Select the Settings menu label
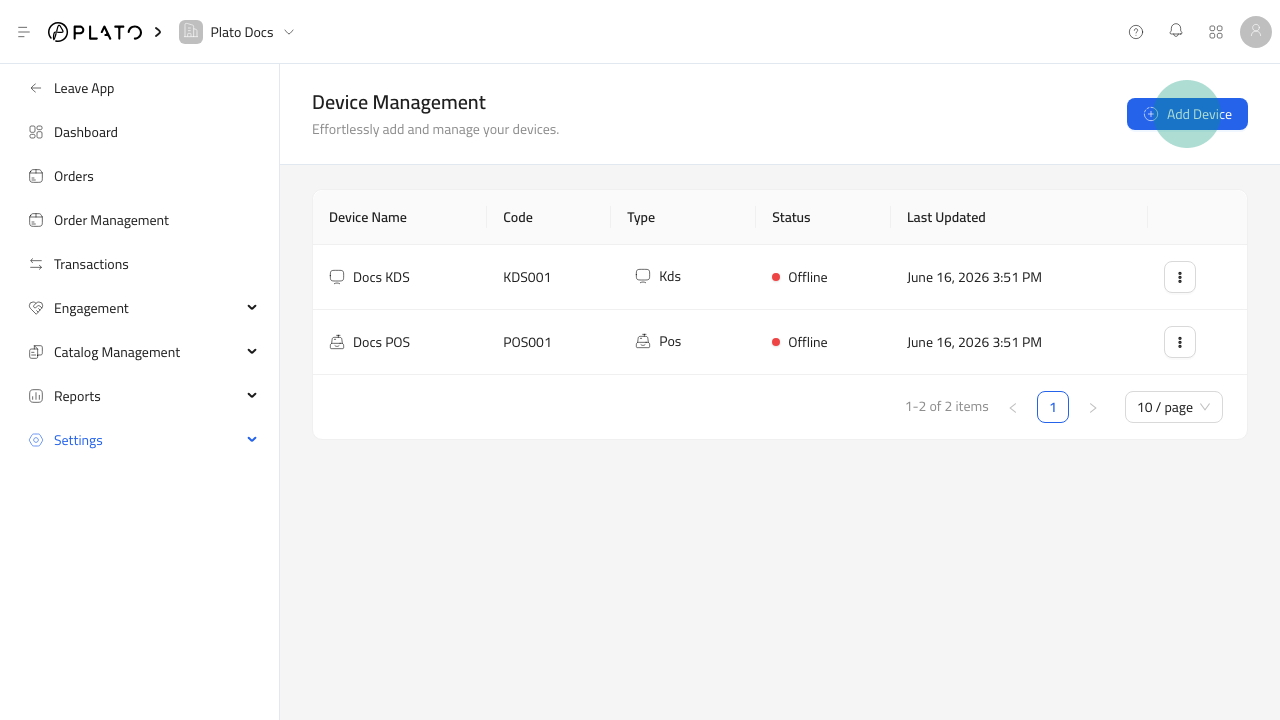 pyautogui.click(x=78, y=440)
